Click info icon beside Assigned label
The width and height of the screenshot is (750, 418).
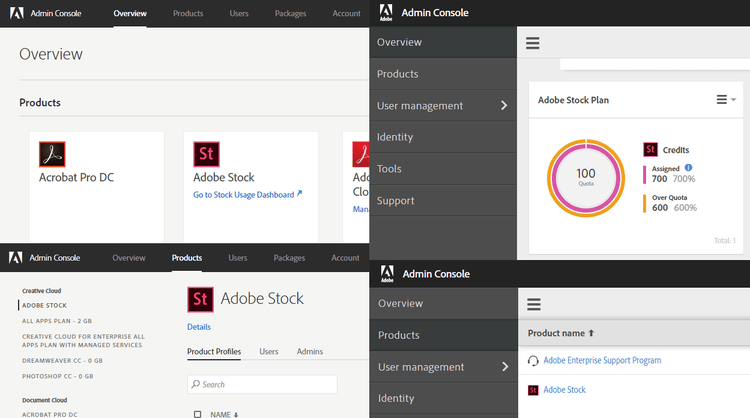[x=688, y=167]
